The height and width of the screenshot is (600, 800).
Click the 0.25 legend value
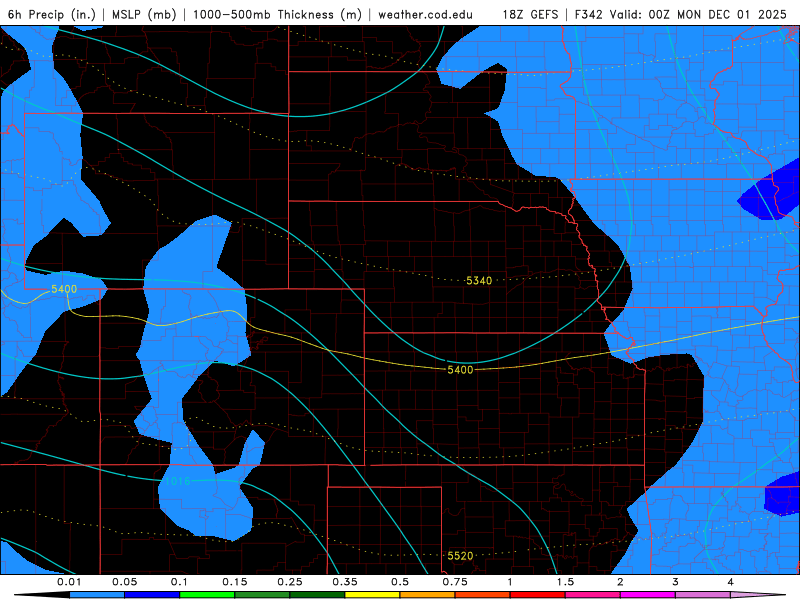pos(290,582)
